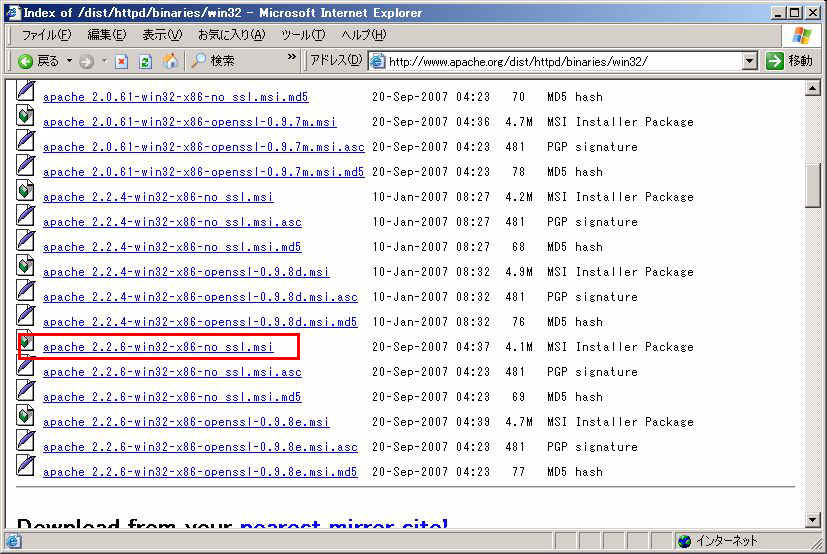Stop page loading with the red X icon
827x554 pixels.
tap(122, 62)
